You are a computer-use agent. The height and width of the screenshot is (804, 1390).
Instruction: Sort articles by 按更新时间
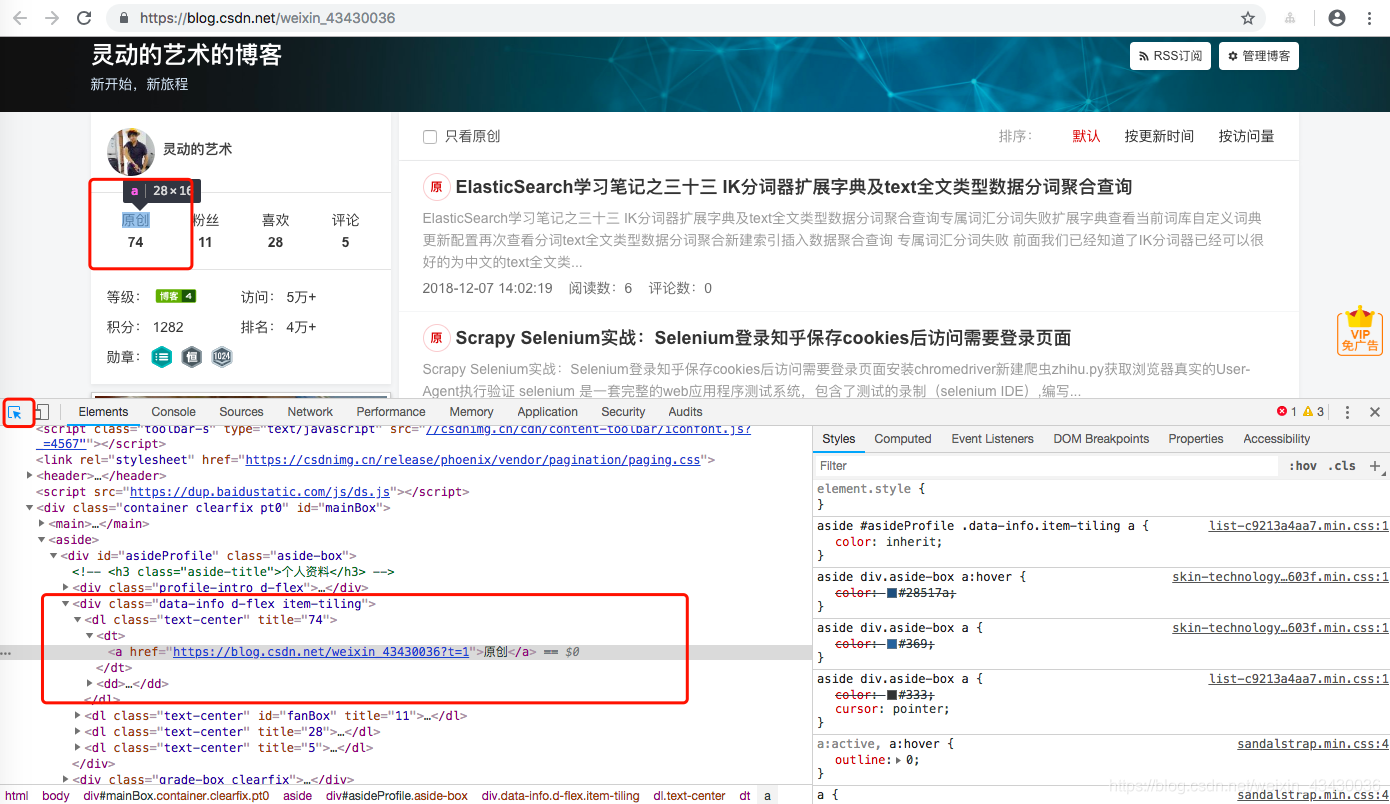(1159, 136)
